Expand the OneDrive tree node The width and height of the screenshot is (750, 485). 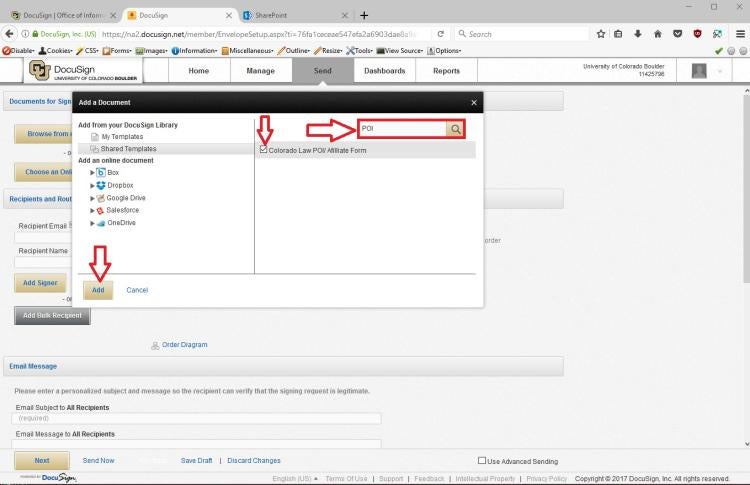(92, 223)
